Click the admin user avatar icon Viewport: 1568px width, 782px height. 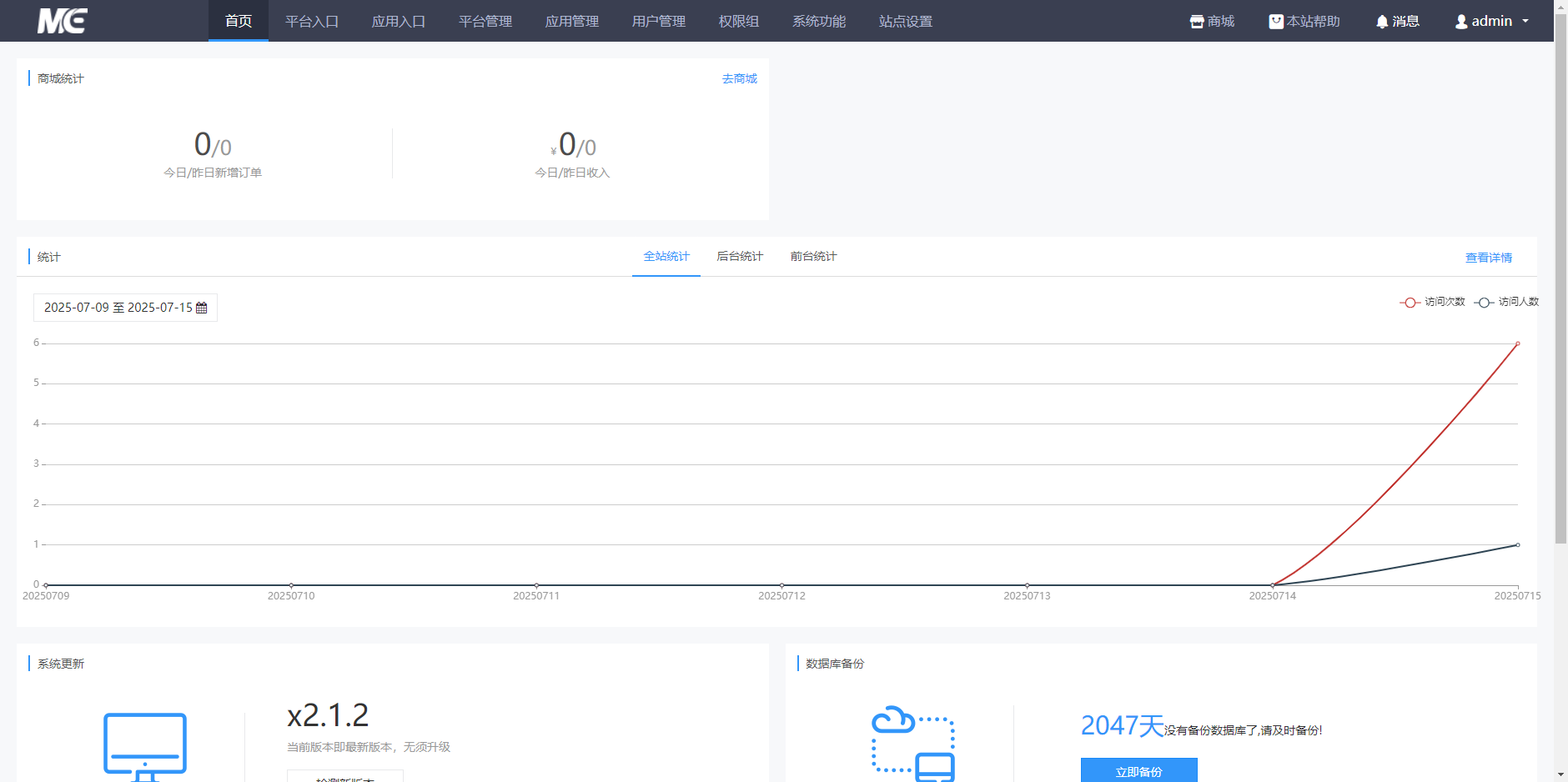click(x=1460, y=21)
